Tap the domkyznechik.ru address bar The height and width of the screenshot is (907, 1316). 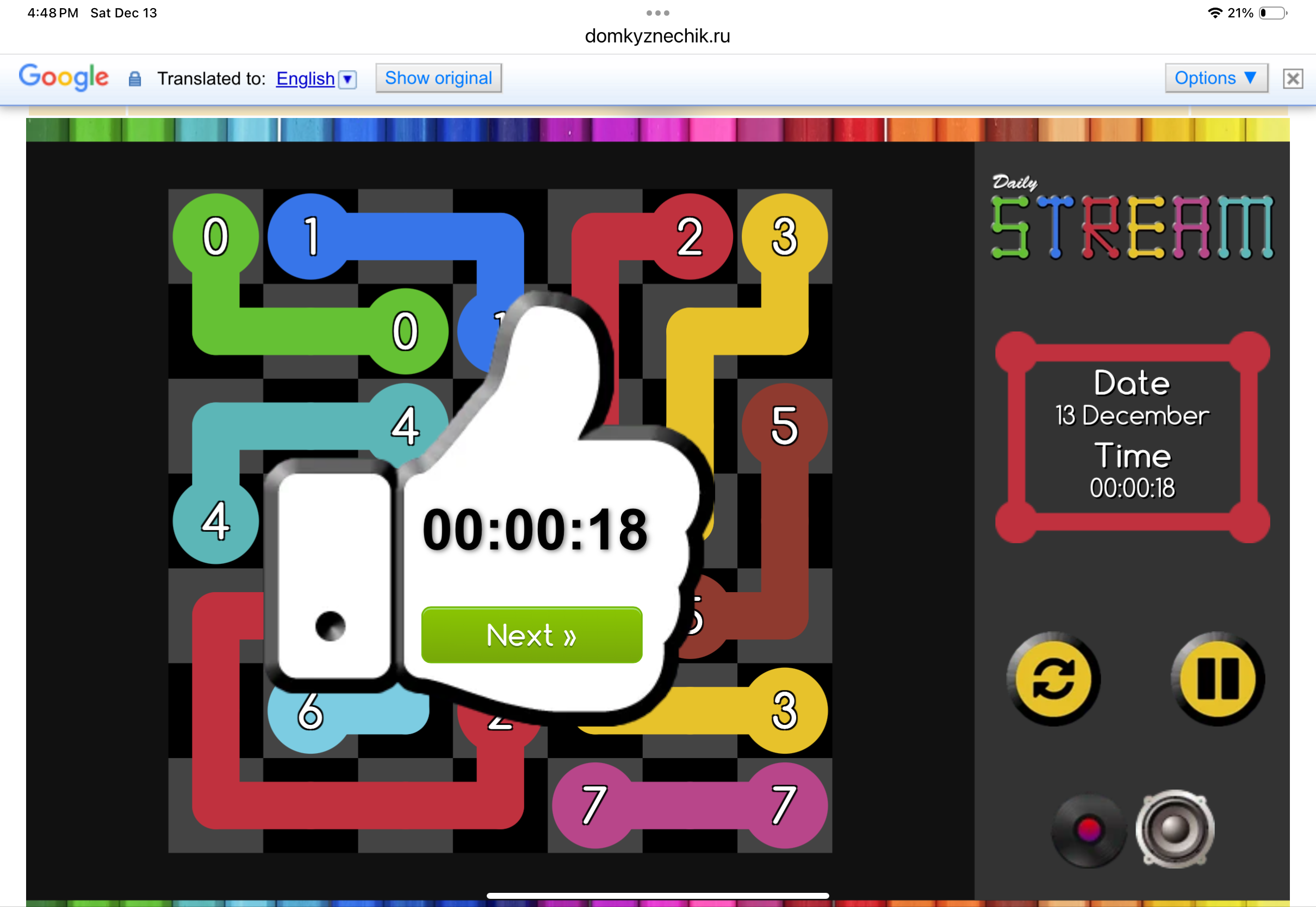coord(657,36)
